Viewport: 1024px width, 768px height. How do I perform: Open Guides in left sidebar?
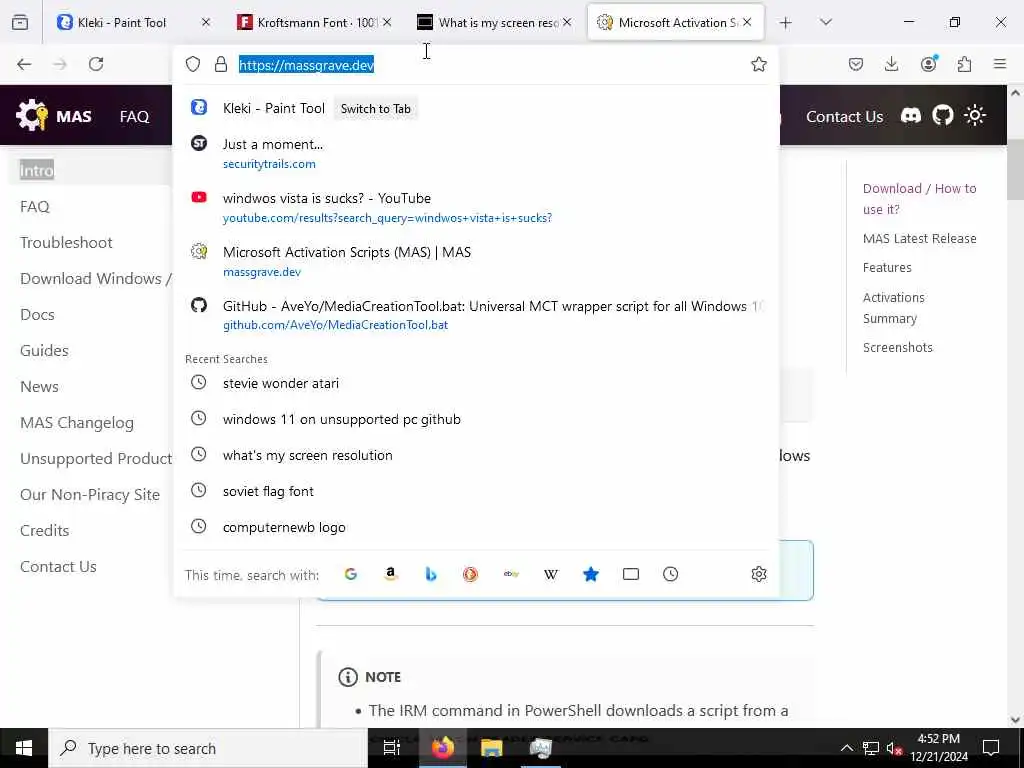pyautogui.click(x=44, y=350)
